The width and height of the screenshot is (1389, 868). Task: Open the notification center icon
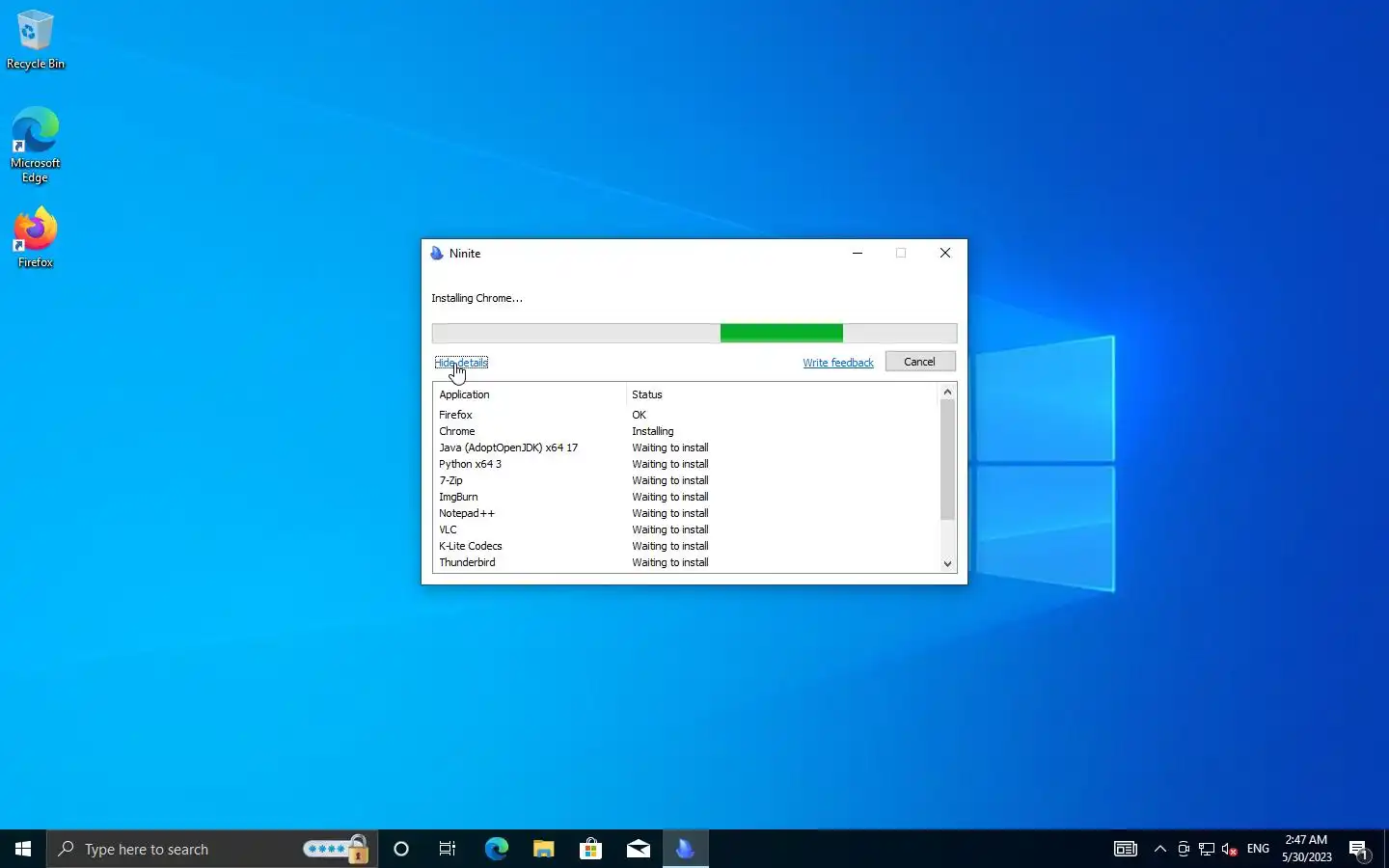pos(1359,849)
